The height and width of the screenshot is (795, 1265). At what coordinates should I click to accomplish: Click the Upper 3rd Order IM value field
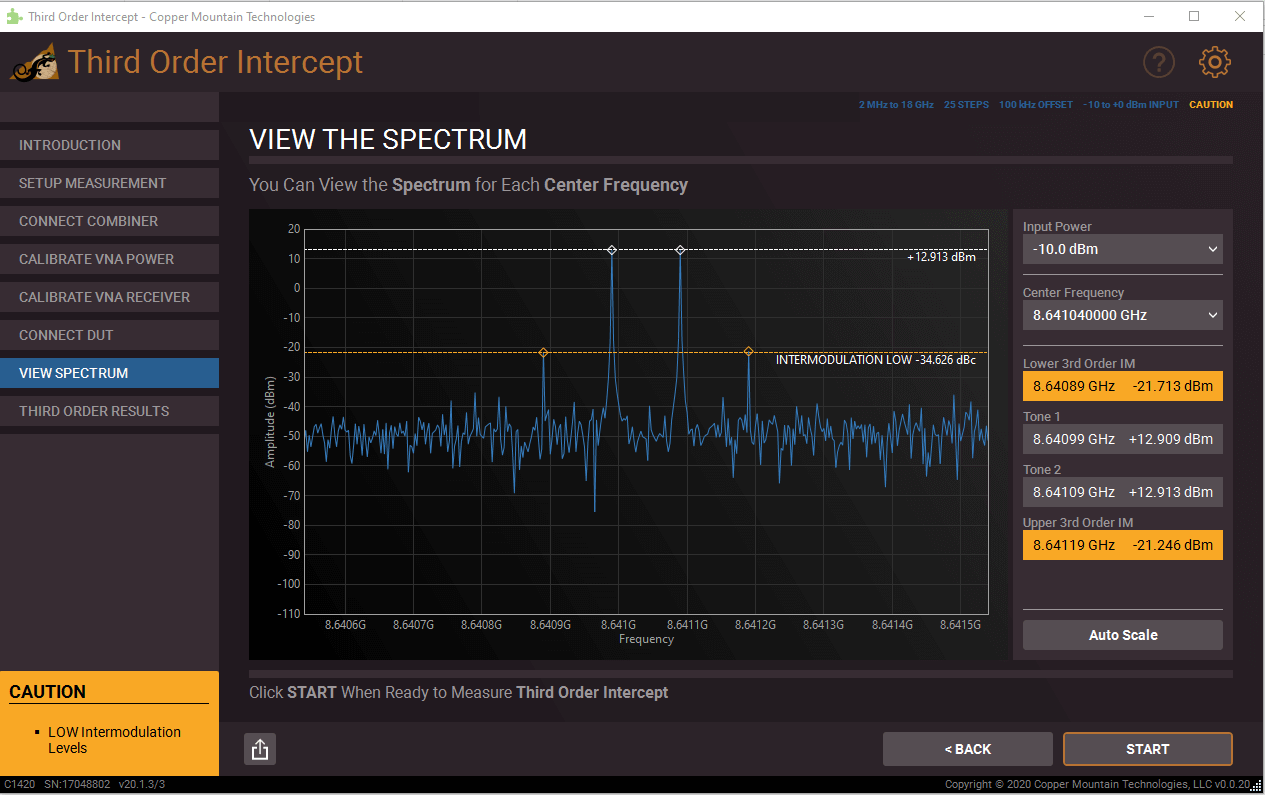point(1122,544)
